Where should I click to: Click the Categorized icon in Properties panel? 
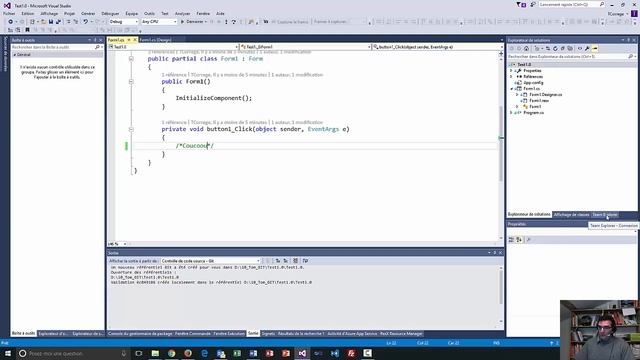511,240
